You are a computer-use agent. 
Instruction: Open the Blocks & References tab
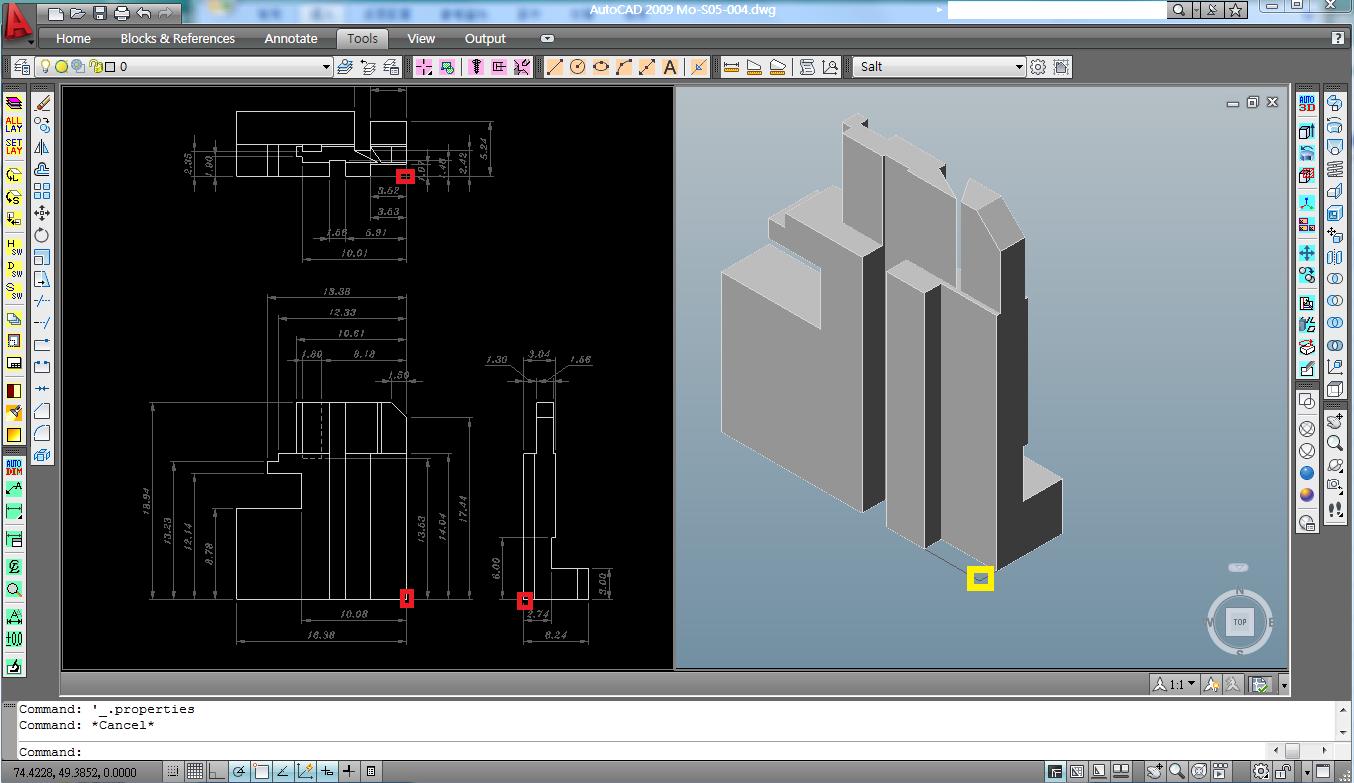[x=177, y=38]
